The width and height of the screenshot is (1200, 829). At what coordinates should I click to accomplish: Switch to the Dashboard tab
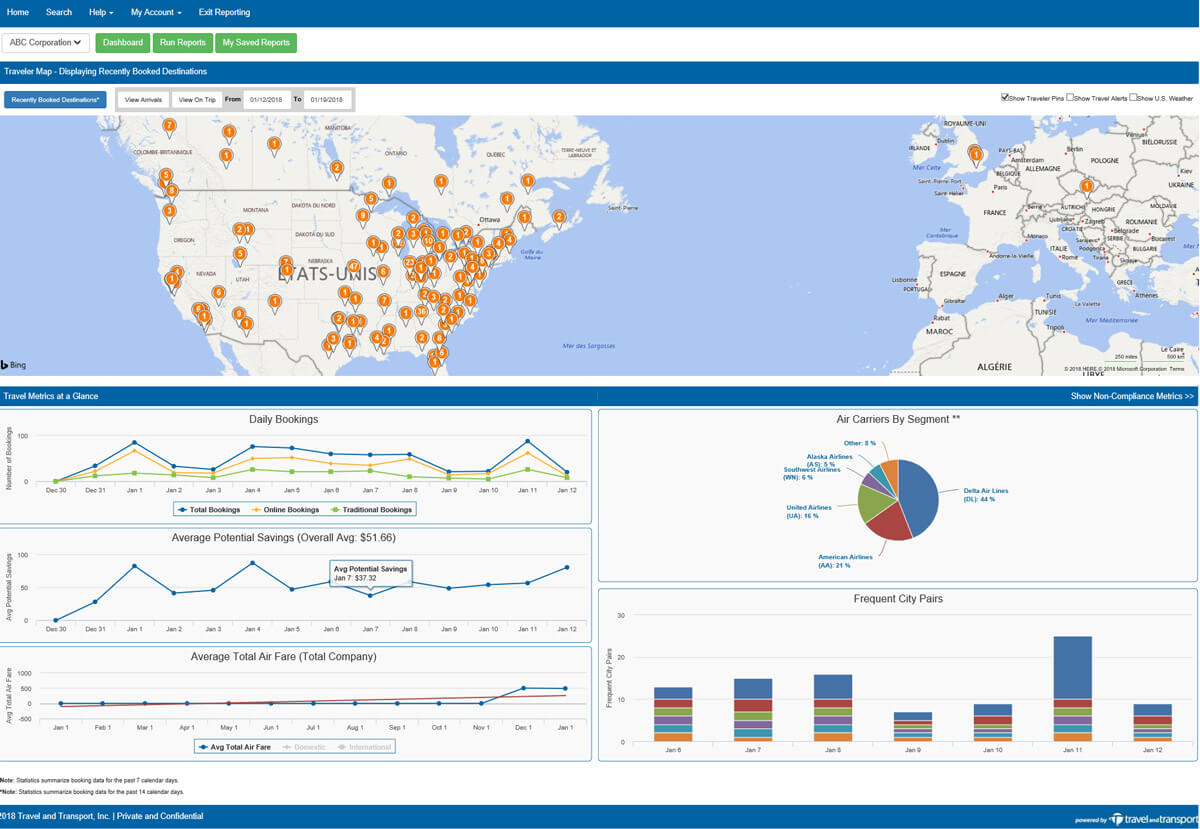123,43
